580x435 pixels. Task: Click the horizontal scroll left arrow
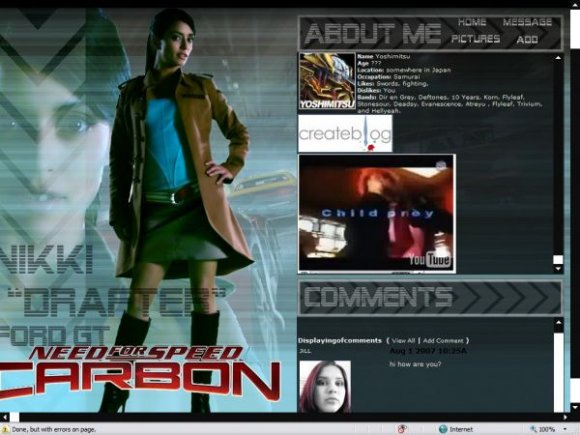[4, 417]
